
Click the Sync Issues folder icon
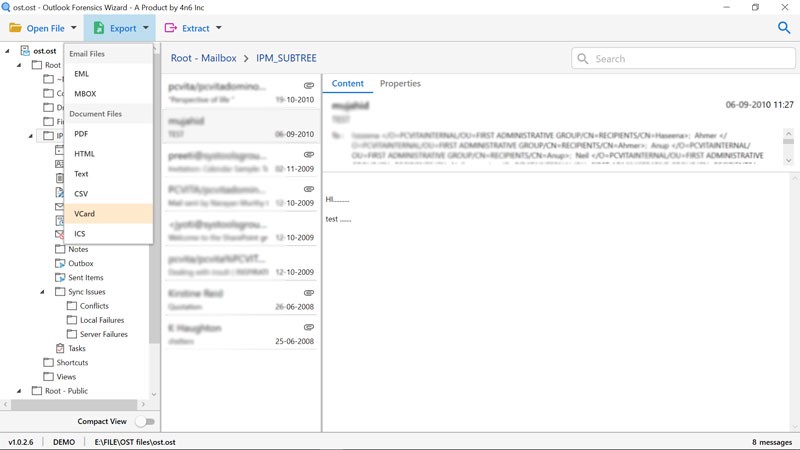click(60, 292)
